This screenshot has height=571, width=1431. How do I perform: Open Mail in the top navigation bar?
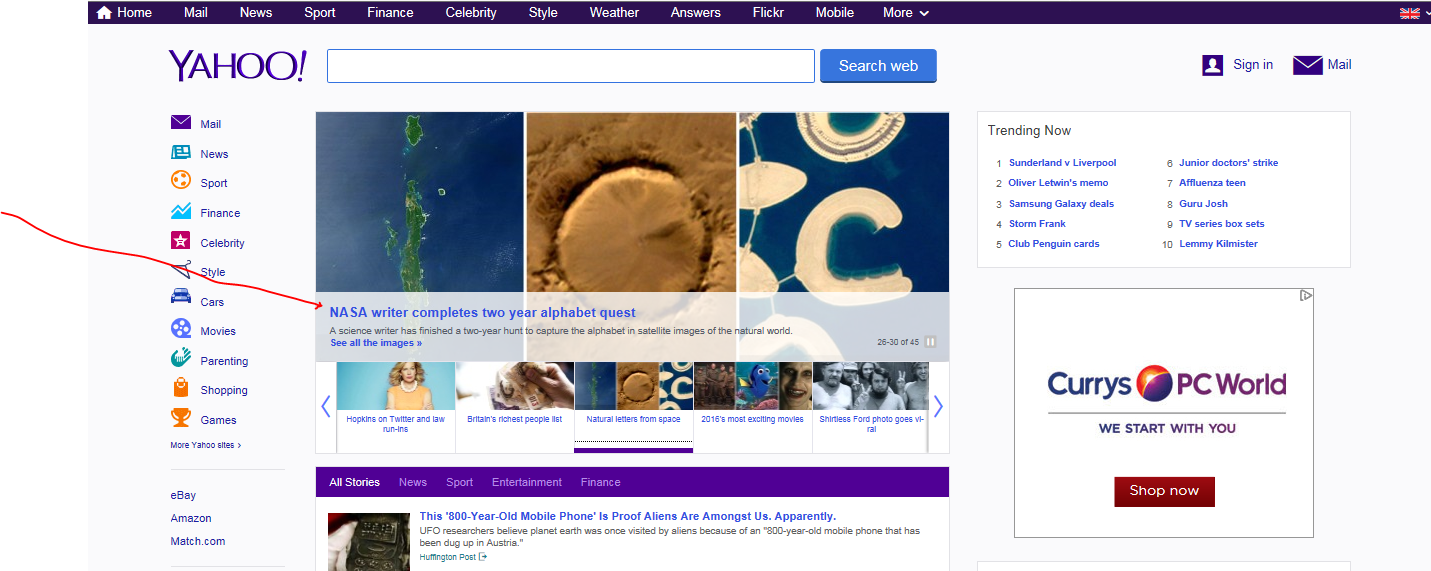click(196, 13)
